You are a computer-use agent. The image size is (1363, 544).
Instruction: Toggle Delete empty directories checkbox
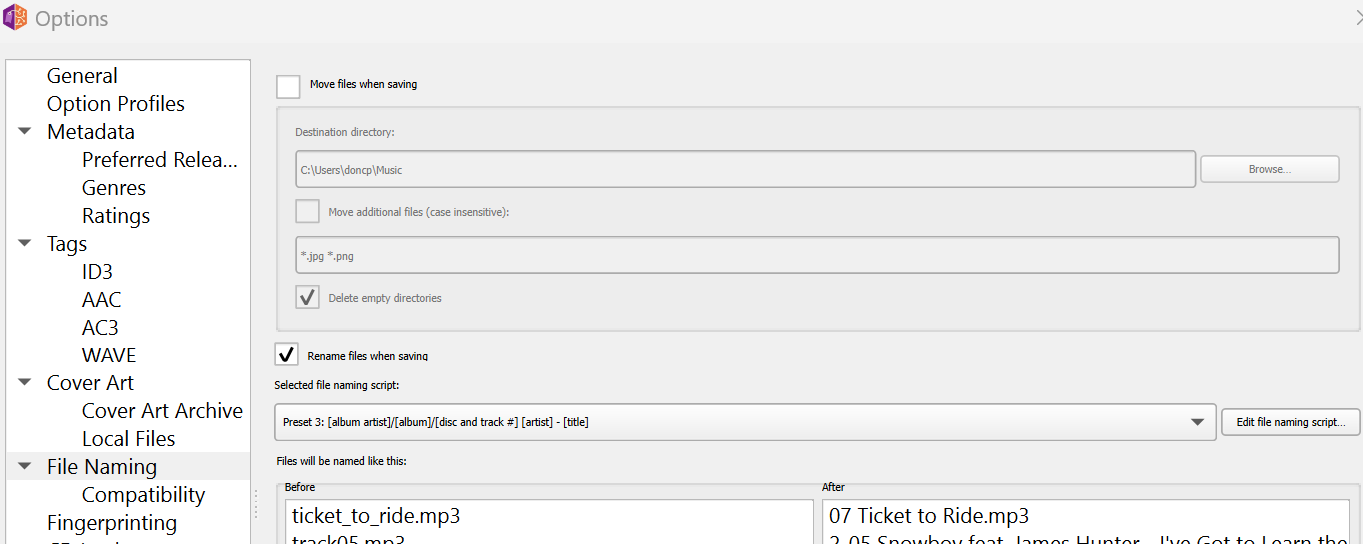tap(307, 298)
